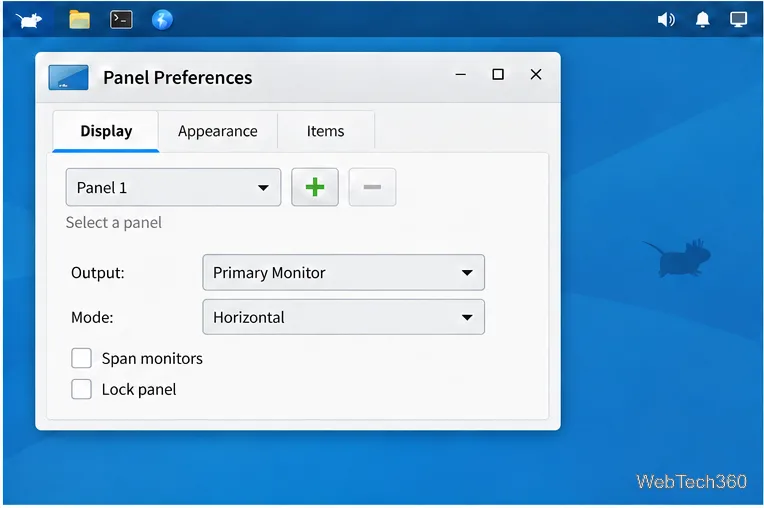764x508 pixels.
Task: Switch to the Appearance tab
Action: pos(218,131)
